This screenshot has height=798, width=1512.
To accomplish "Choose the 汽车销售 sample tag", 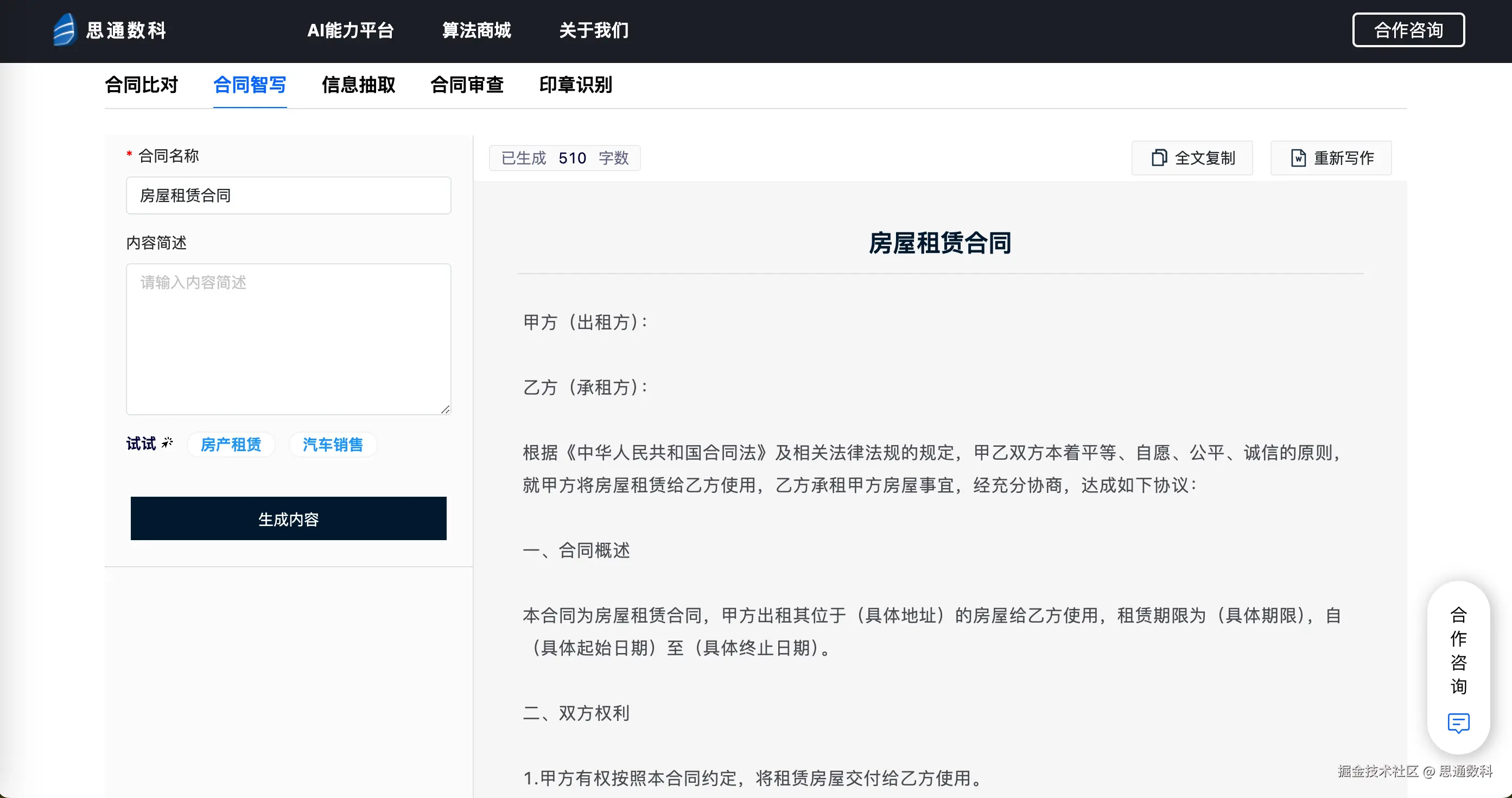I will pyautogui.click(x=333, y=445).
